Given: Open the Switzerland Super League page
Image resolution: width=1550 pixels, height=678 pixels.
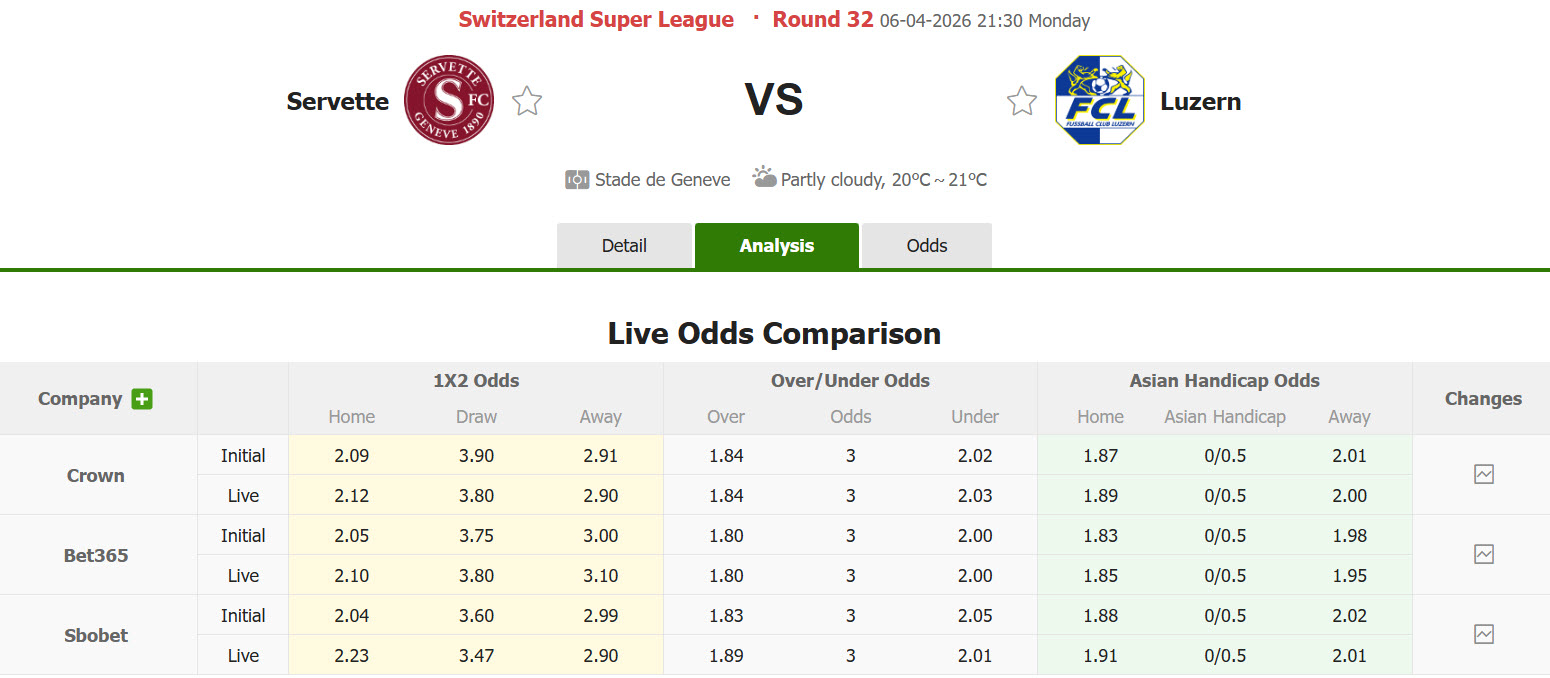Looking at the screenshot, I should [596, 18].
